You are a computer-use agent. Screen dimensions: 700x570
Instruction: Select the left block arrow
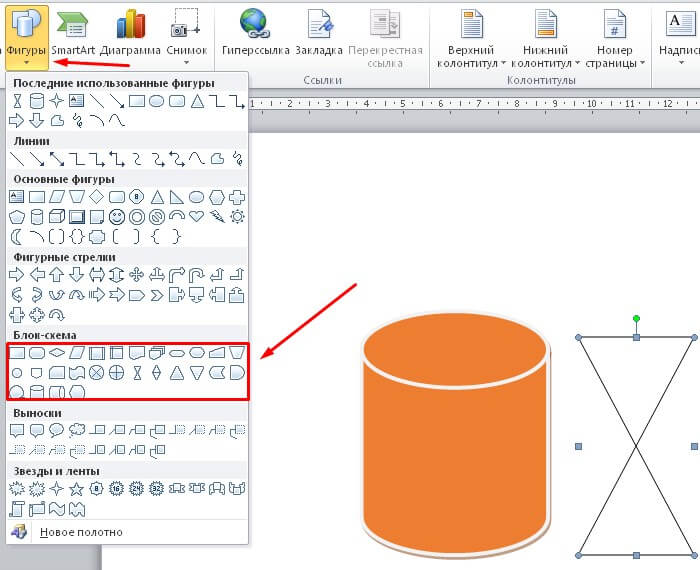[37, 275]
